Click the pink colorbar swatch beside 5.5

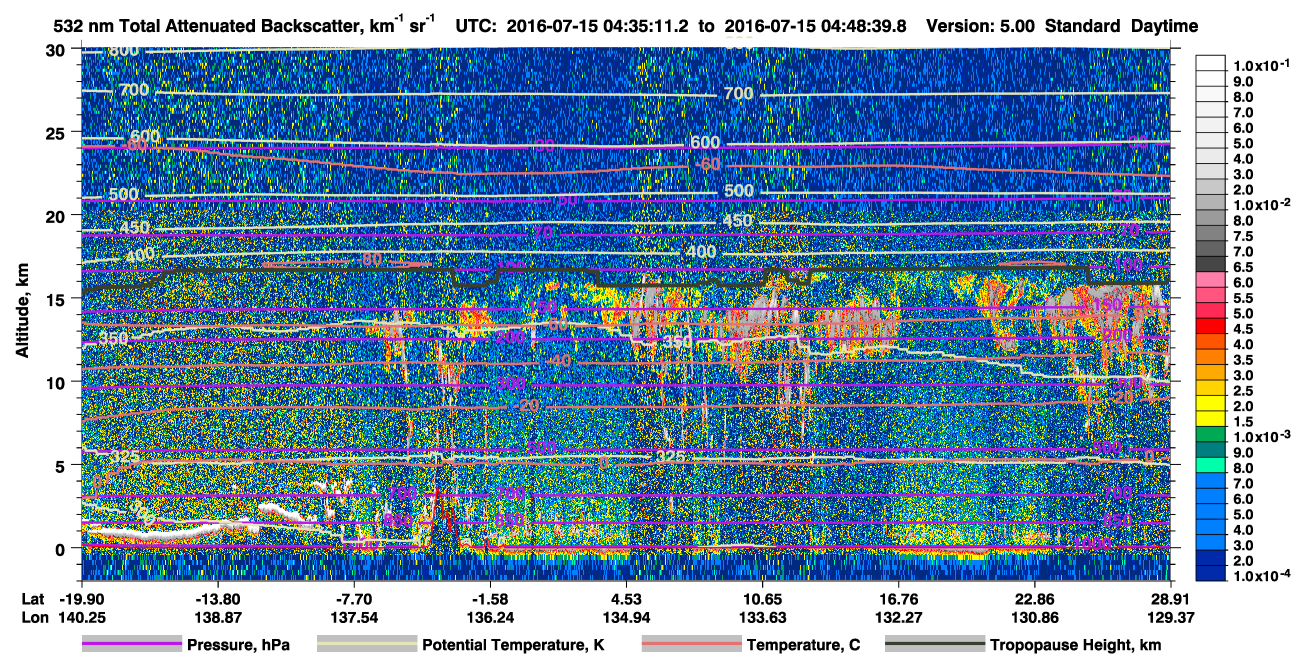1212,298
